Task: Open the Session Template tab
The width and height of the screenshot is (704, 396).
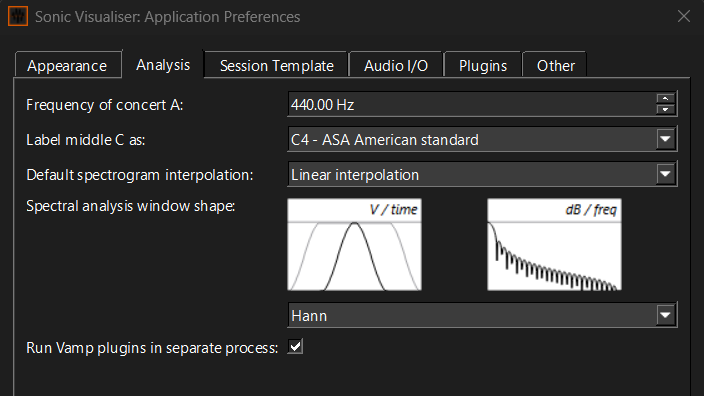Action: pos(276,66)
